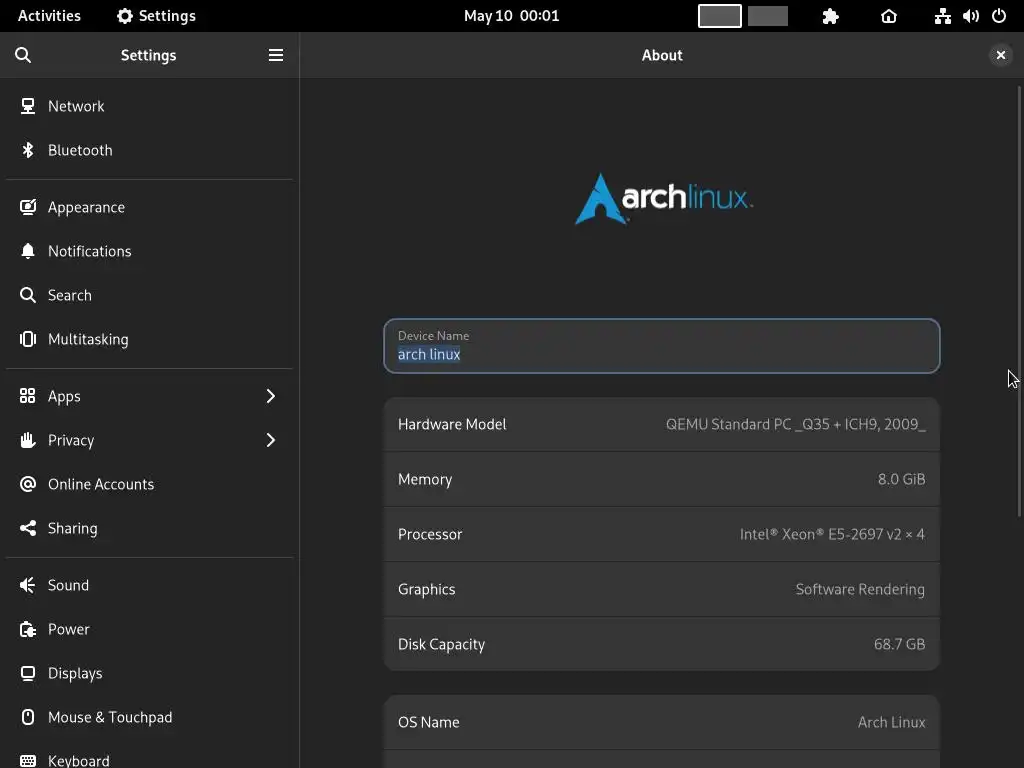Viewport: 1024px width, 768px height.
Task: Open the clock and calendar menu
Action: [511, 16]
